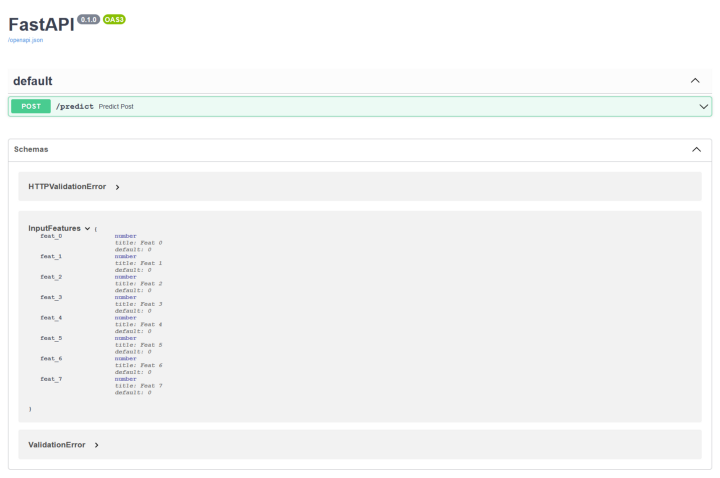Click the number type of feat_5
This screenshot has width=720, height=478.
[x=125, y=338]
